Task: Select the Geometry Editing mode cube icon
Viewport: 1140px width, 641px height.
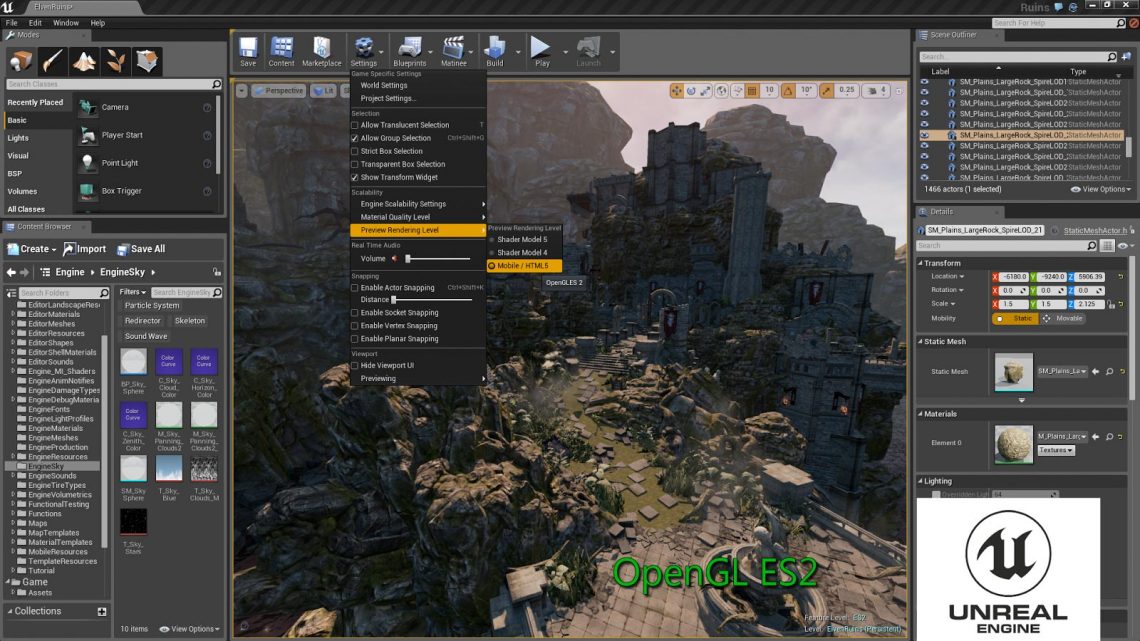Action: 148,61
